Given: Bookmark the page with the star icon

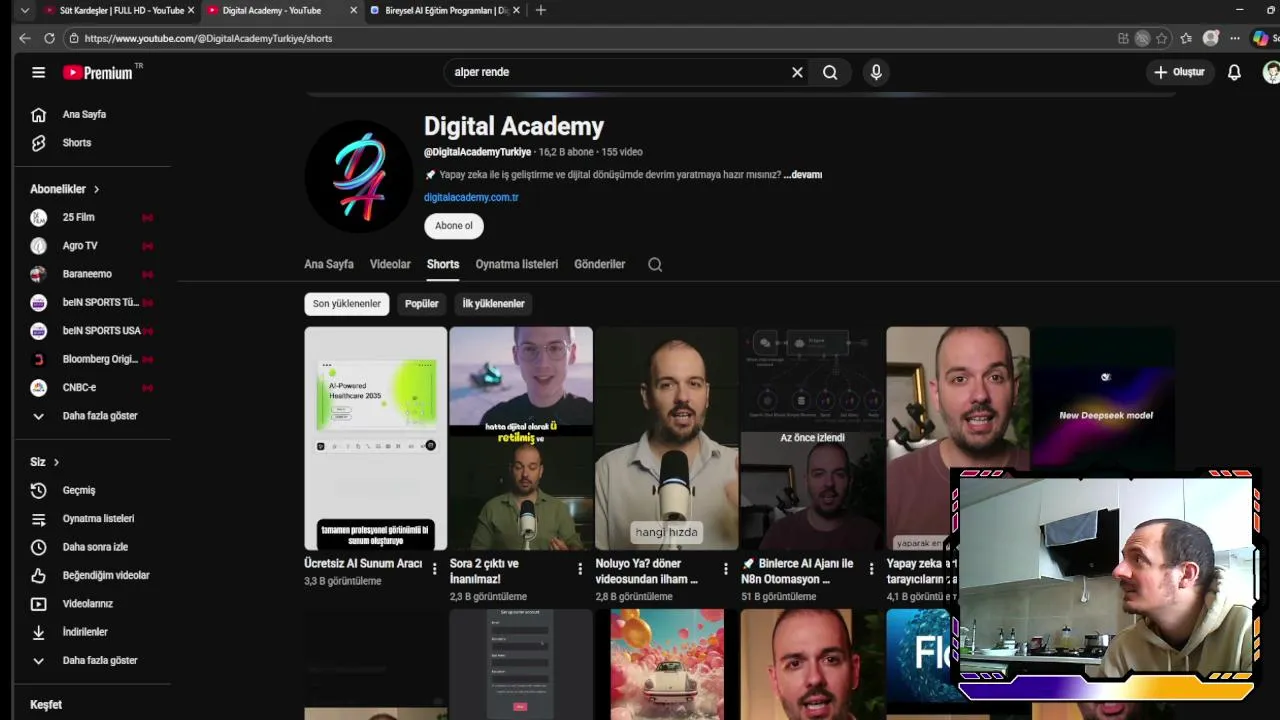Looking at the screenshot, I should [x=1161, y=38].
